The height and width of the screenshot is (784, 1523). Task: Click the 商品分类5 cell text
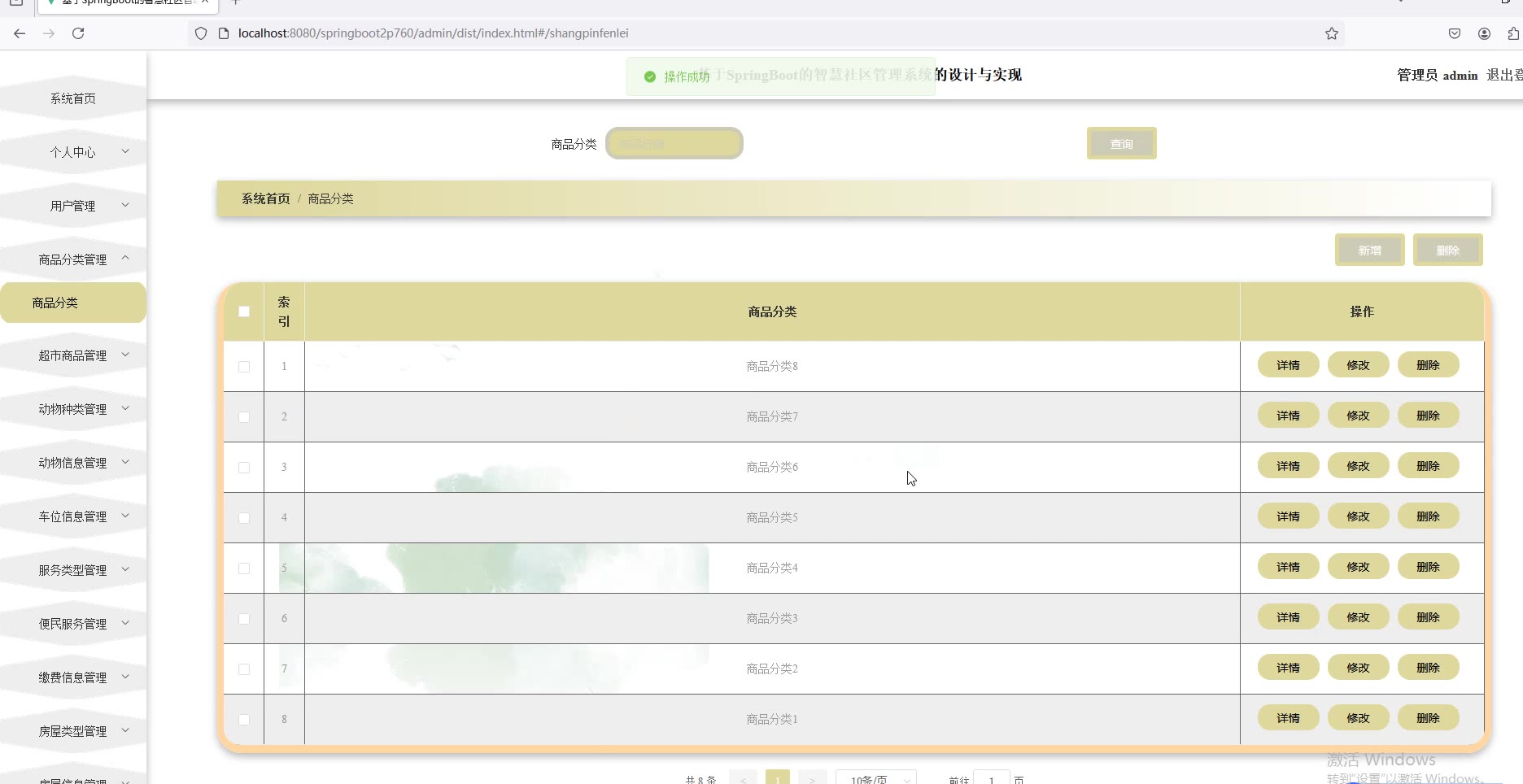point(772,517)
